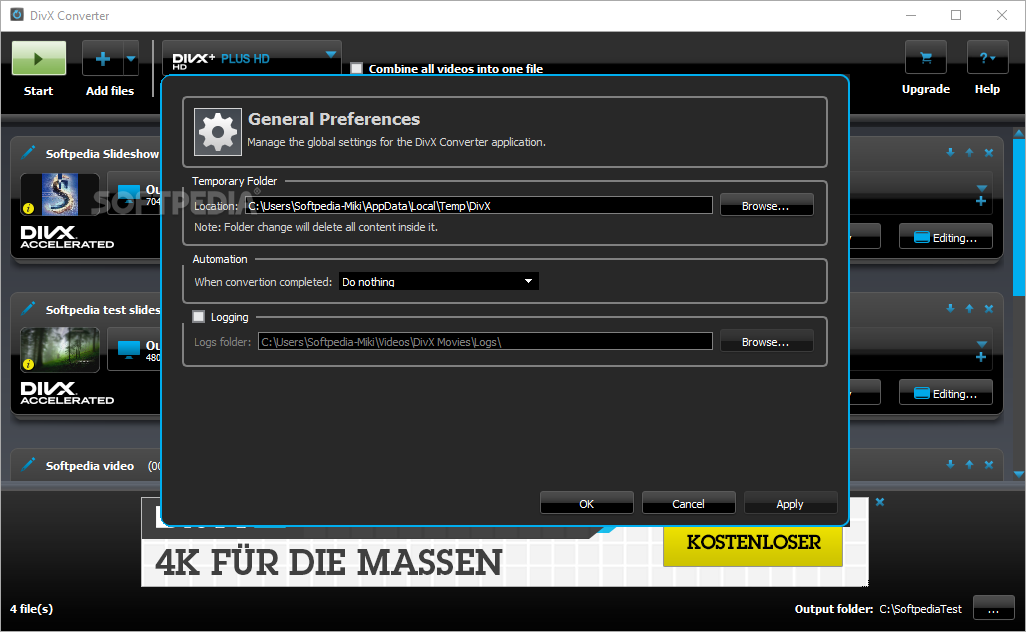
Task: Confirm preferences with OK
Action: point(586,503)
